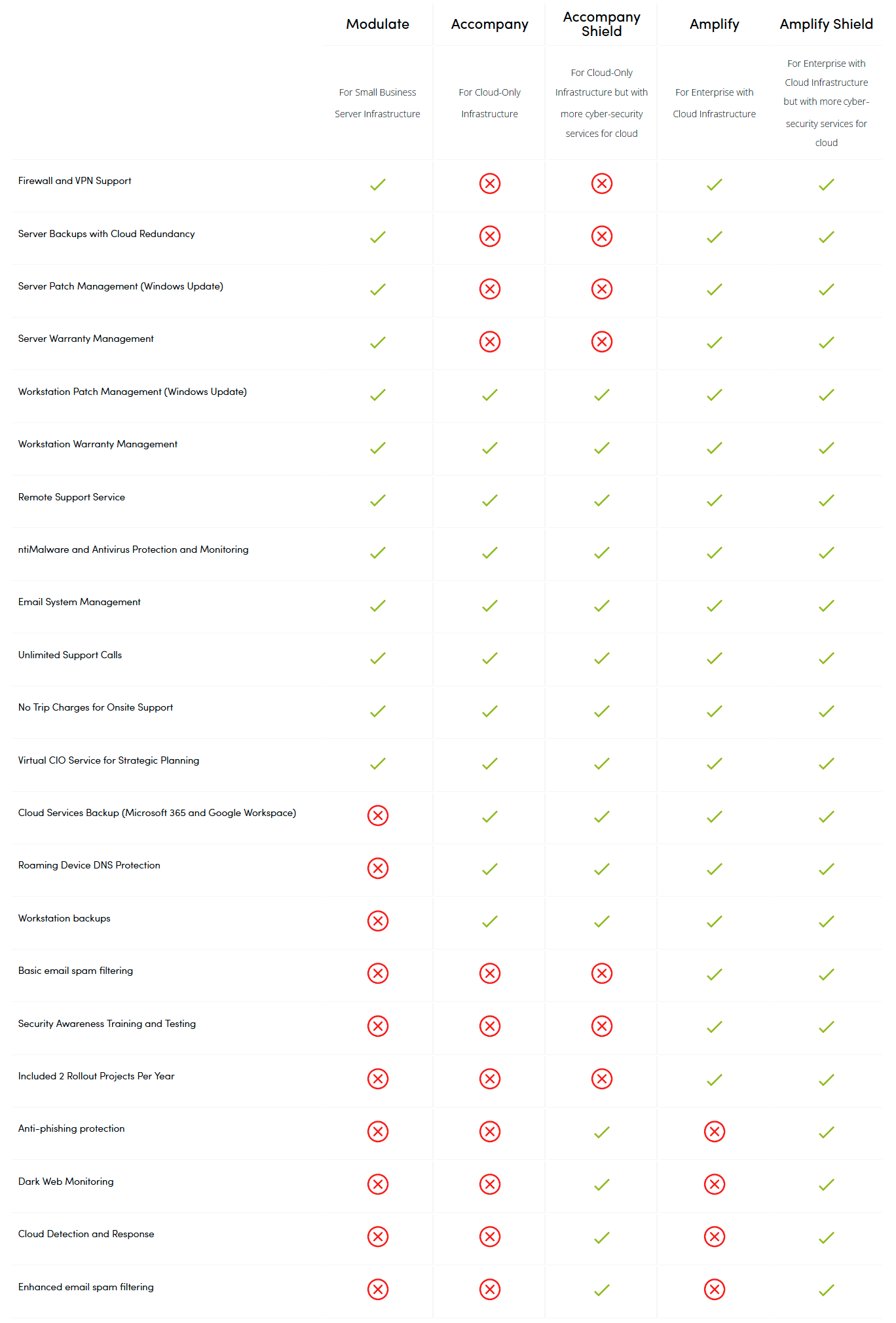Viewport: 896px width, 1323px height.
Task: Click green check for Amplify Security Awareness Training
Action: (714, 1026)
